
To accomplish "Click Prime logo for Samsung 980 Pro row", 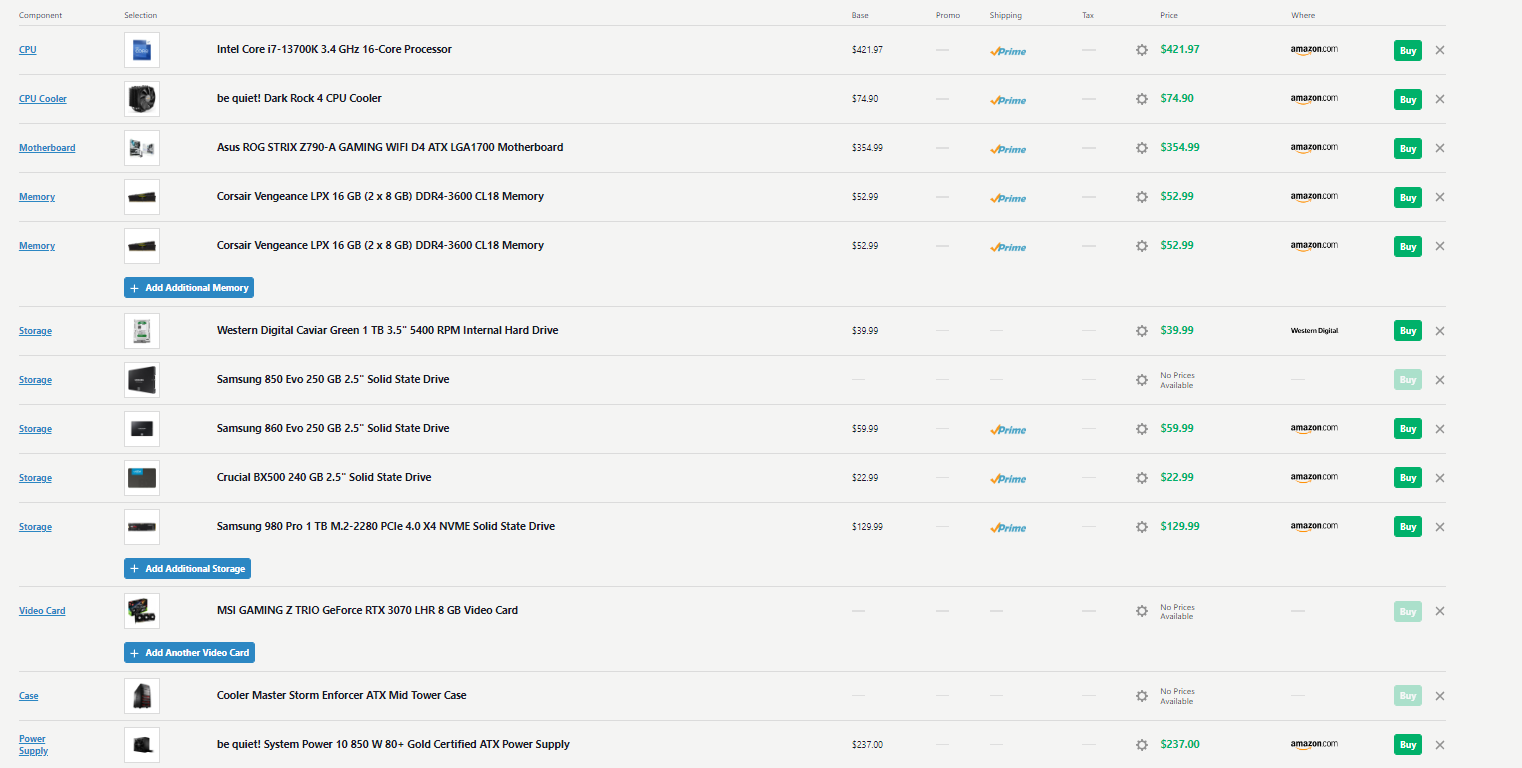I will click(1008, 528).
